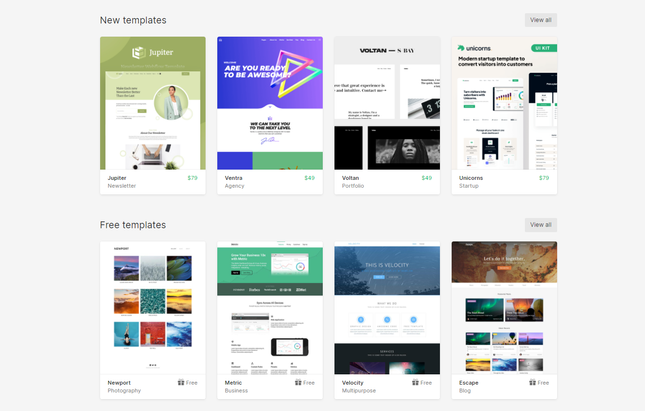Click the Metric template name
Viewport: 645px width, 411px height.
(233, 383)
